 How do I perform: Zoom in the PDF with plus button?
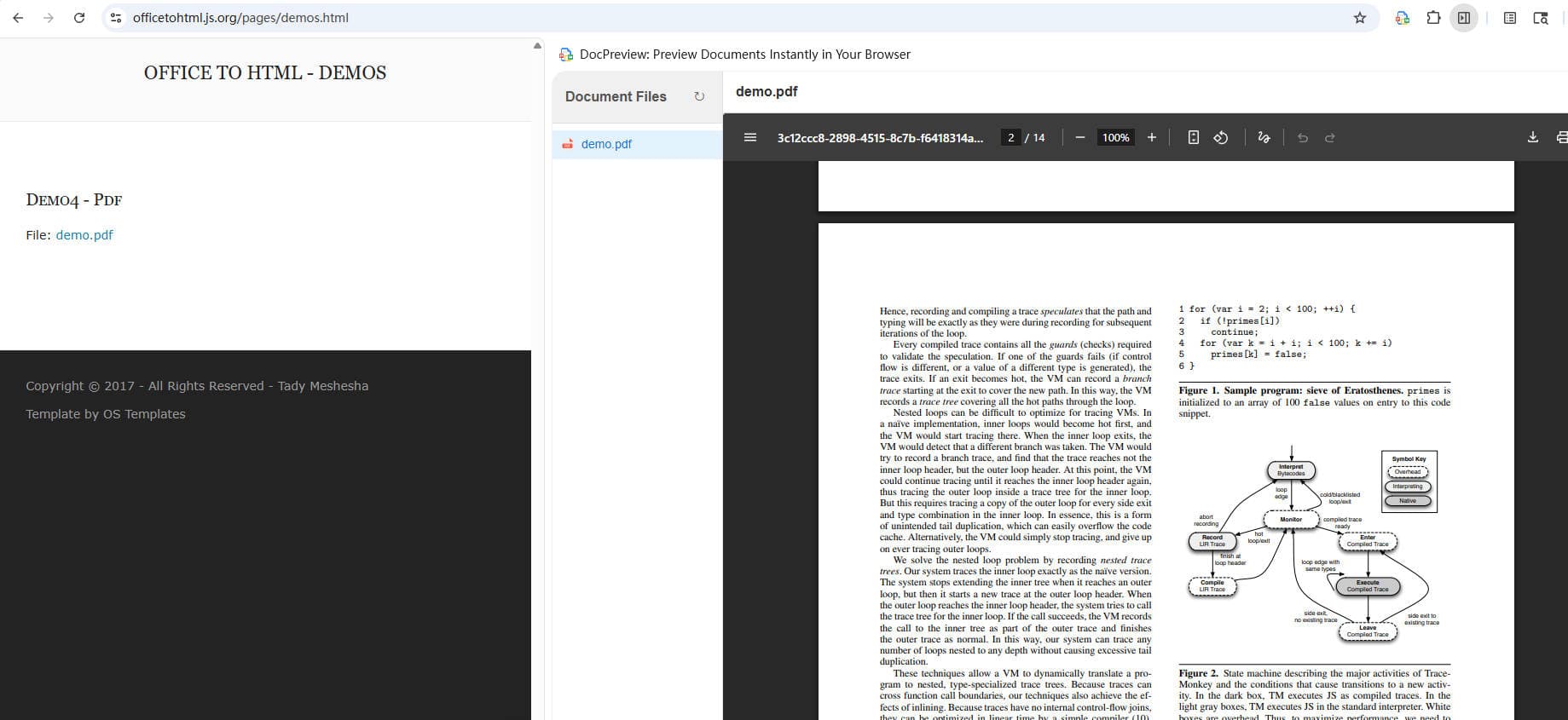(x=1152, y=137)
